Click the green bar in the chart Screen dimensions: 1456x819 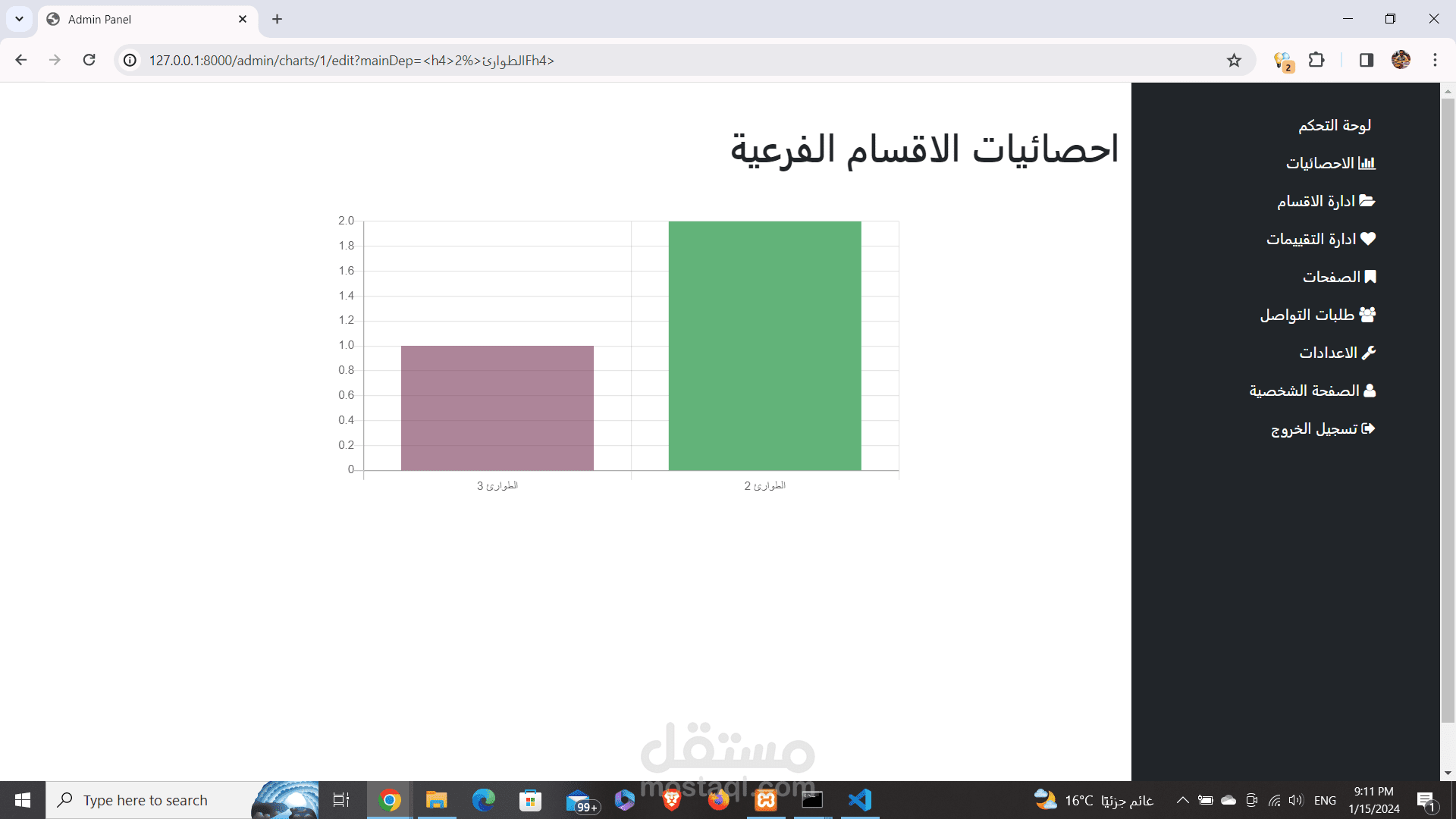tap(764, 345)
